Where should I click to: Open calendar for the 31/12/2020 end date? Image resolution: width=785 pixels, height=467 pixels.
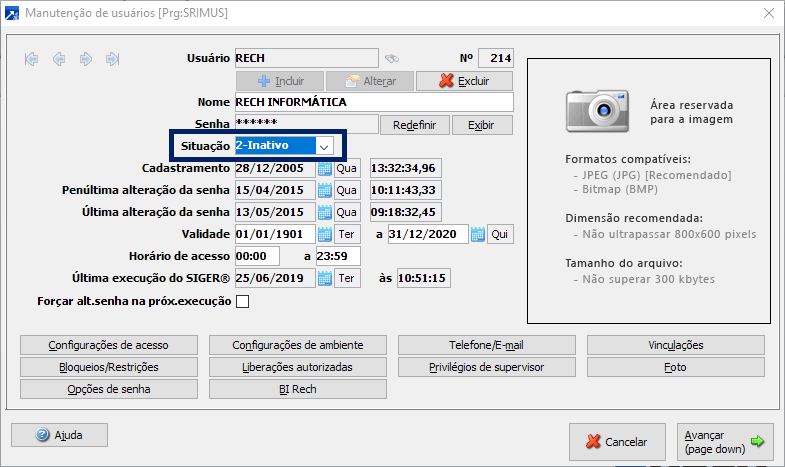477,234
